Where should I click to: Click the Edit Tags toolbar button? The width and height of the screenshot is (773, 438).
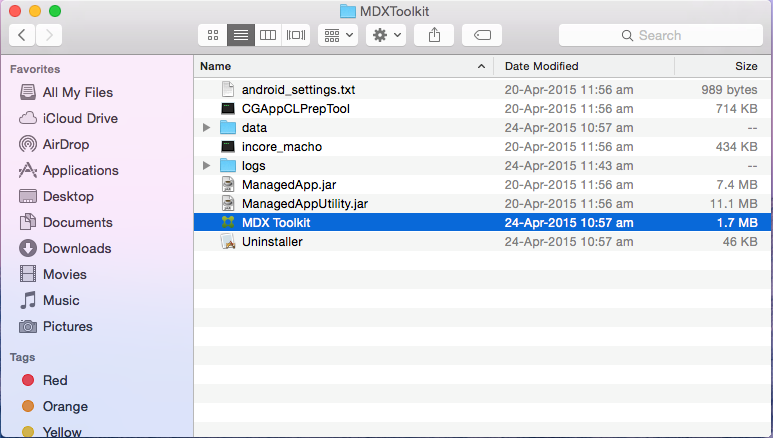coord(481,35)
